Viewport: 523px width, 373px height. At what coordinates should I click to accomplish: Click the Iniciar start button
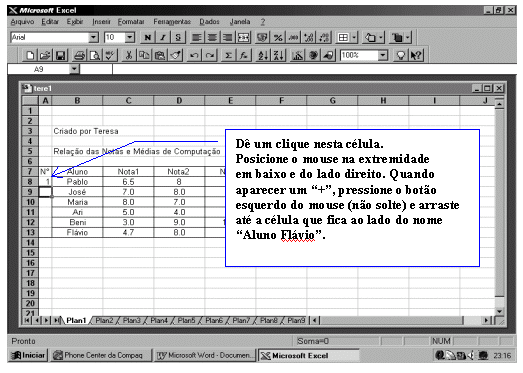(x=28, y=356)
